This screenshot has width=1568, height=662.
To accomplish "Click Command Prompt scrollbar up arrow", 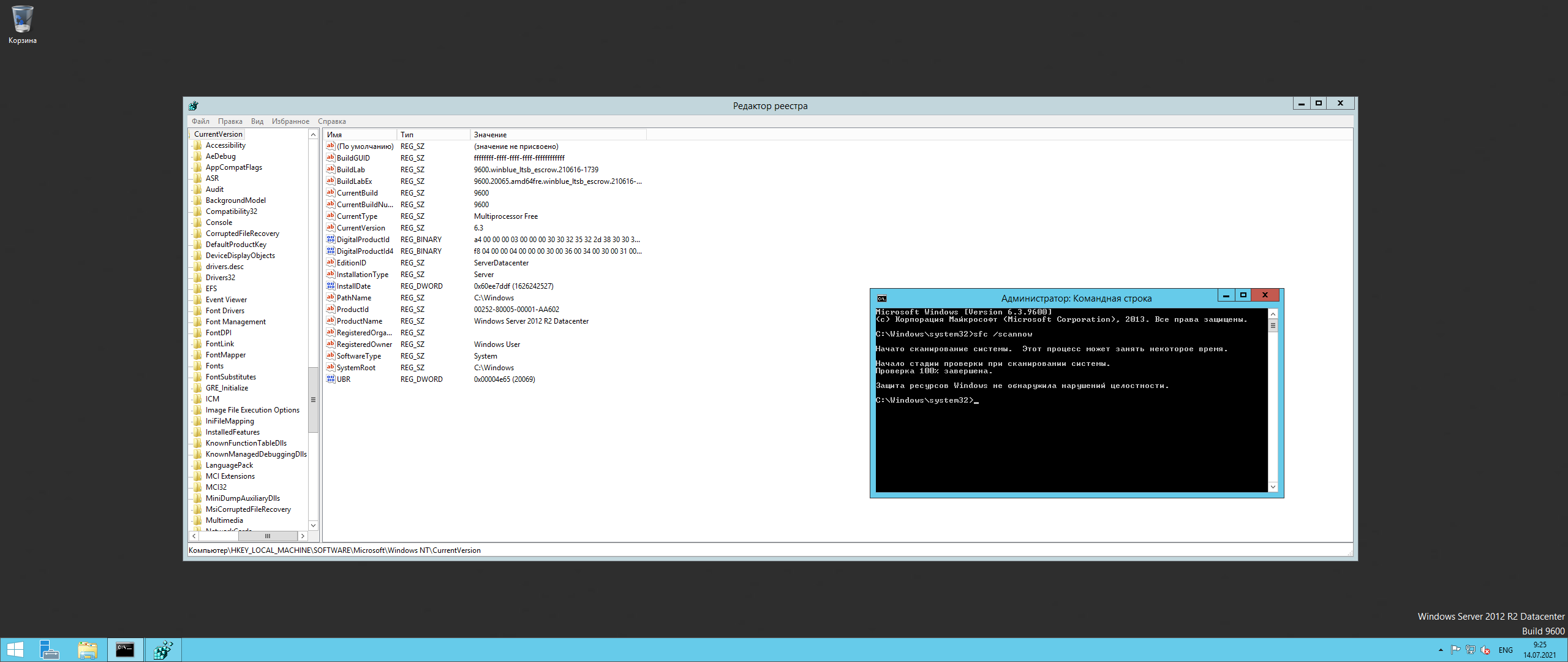I will click(x=1273, y=314).
